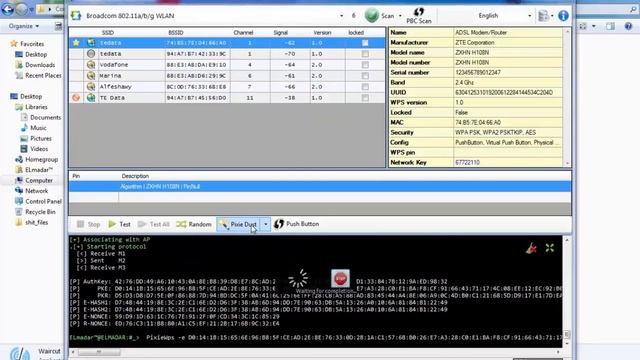Viewport: 640px width, 360px height.
Task: Click the Network Key value 67722110
Action: [467, 162]
